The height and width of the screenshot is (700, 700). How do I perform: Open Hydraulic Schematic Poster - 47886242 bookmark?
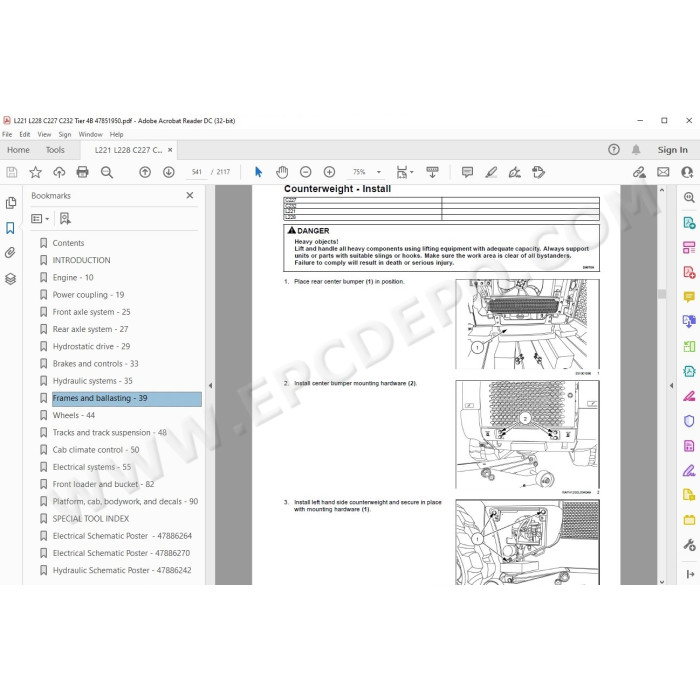pos(122,570)
